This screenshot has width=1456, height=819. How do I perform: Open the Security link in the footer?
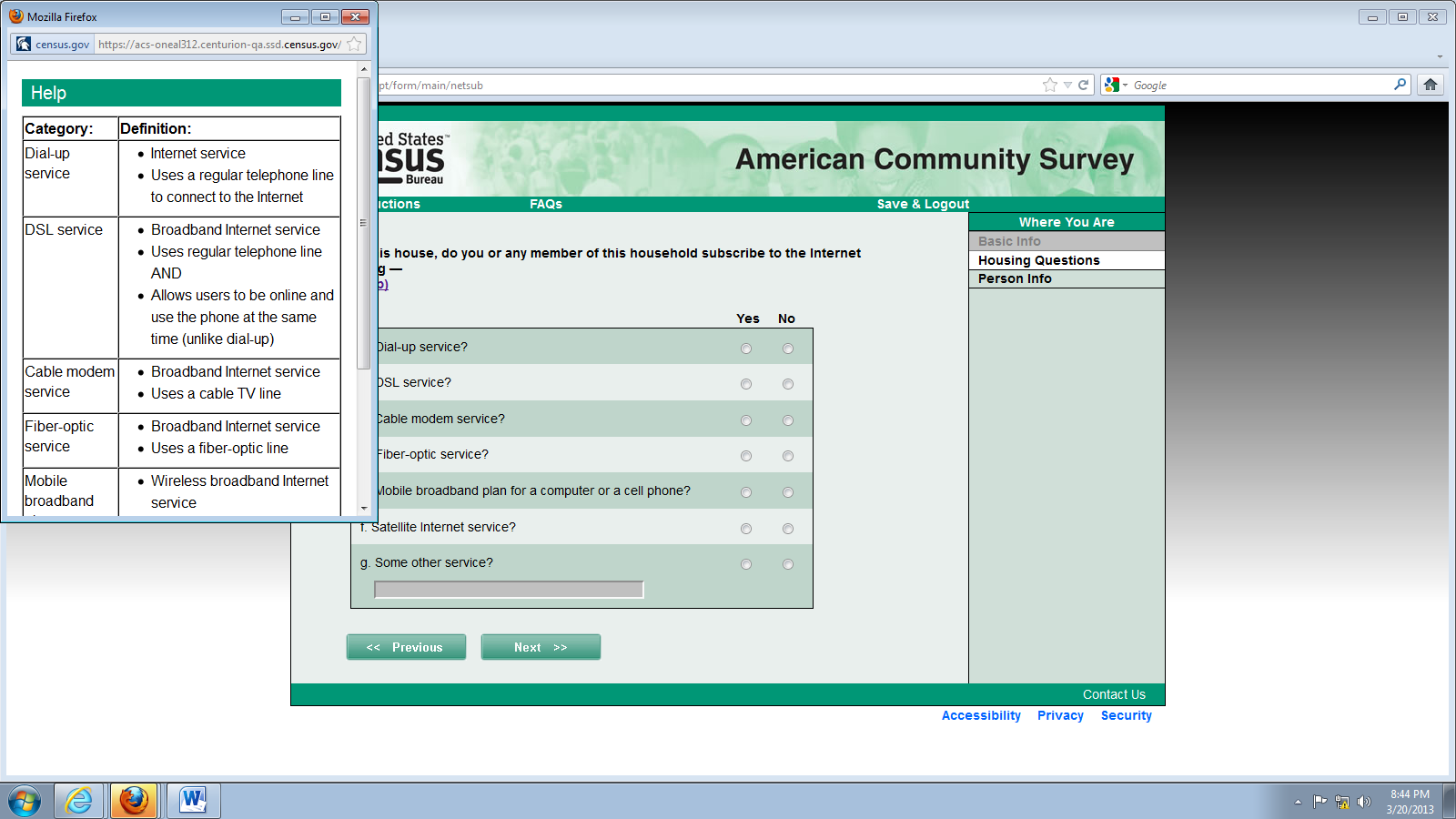[x=1127, y=715]
